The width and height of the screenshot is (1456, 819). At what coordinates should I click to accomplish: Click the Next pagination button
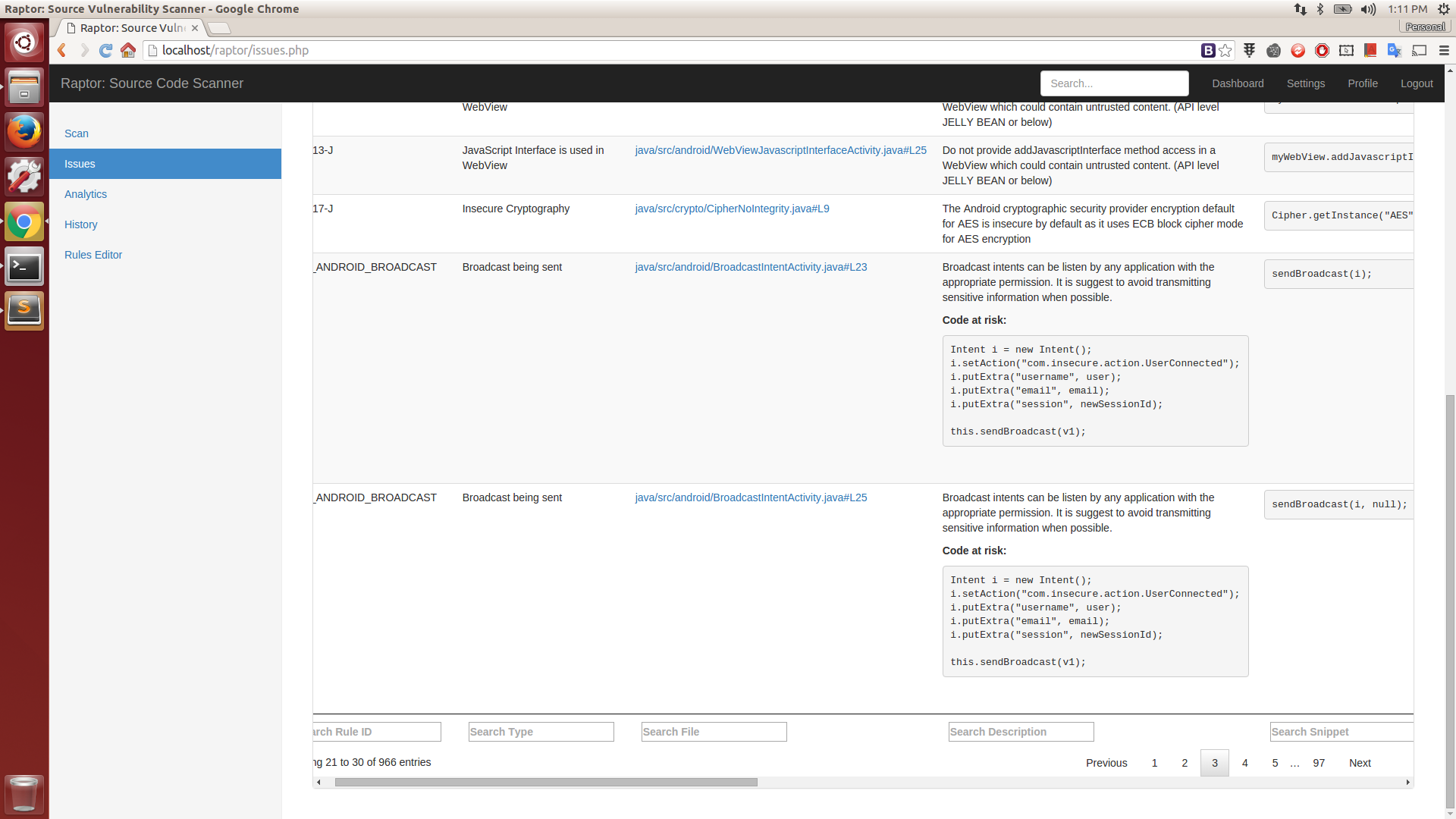pyautogui.click(x=1360, y=763)
